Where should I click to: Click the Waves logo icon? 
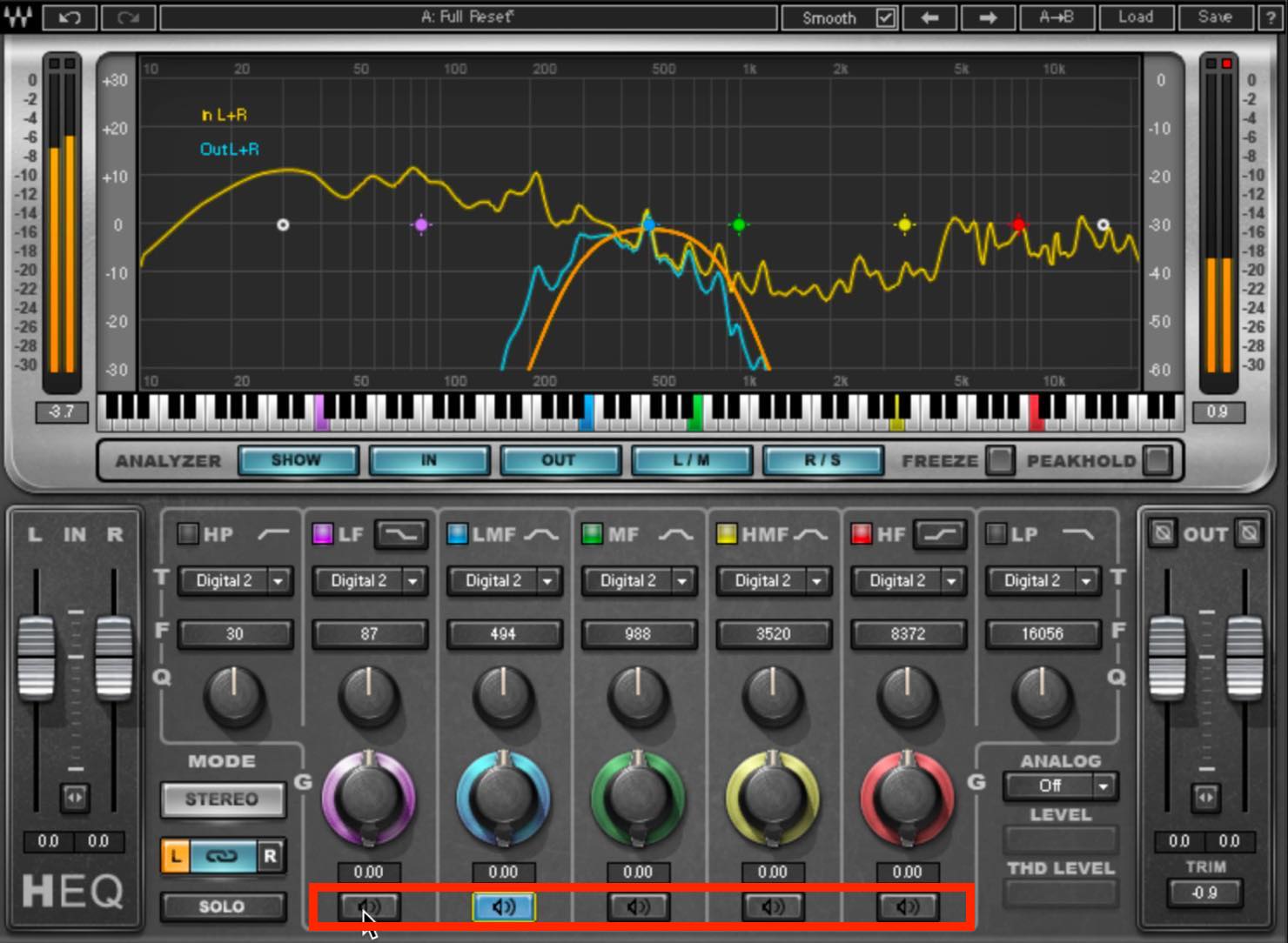(x=17, y=17)
